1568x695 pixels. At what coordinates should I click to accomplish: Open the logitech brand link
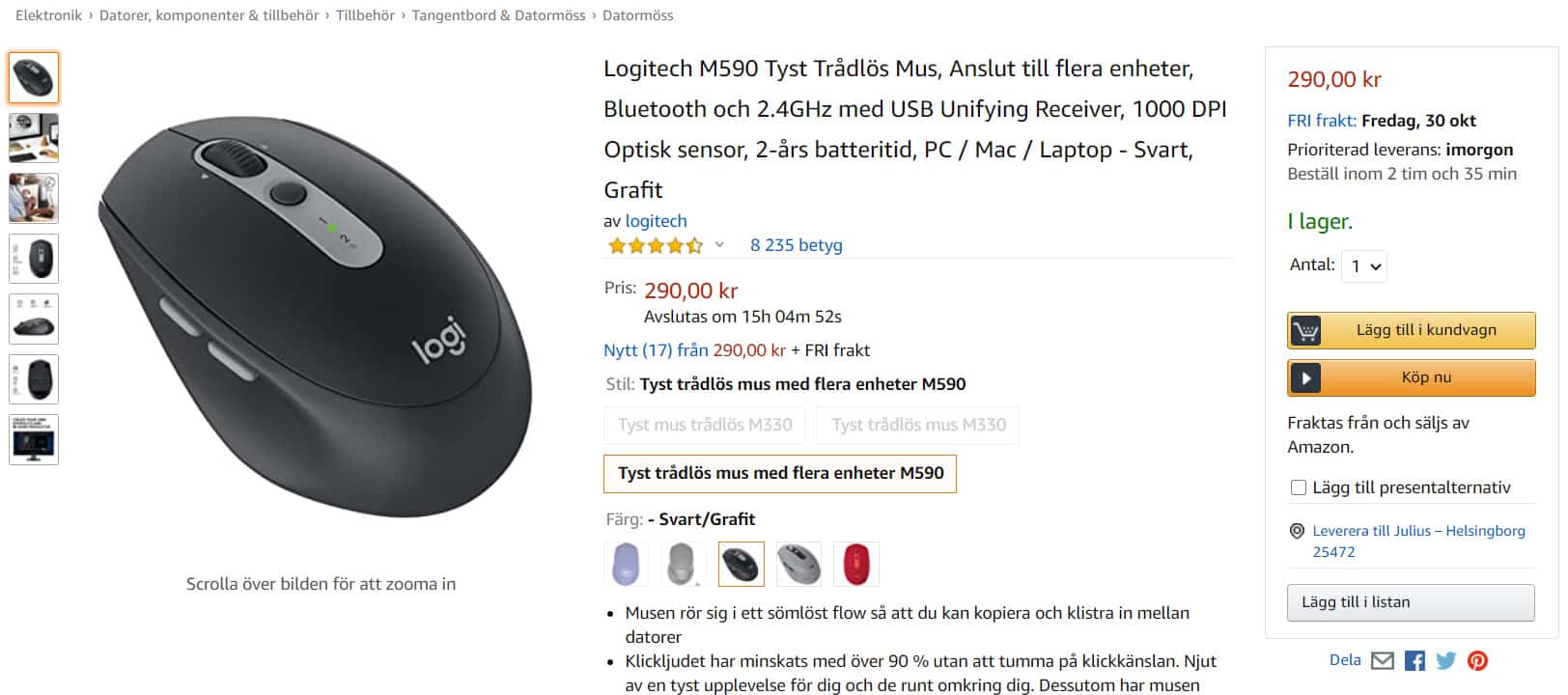coord(656,221)
